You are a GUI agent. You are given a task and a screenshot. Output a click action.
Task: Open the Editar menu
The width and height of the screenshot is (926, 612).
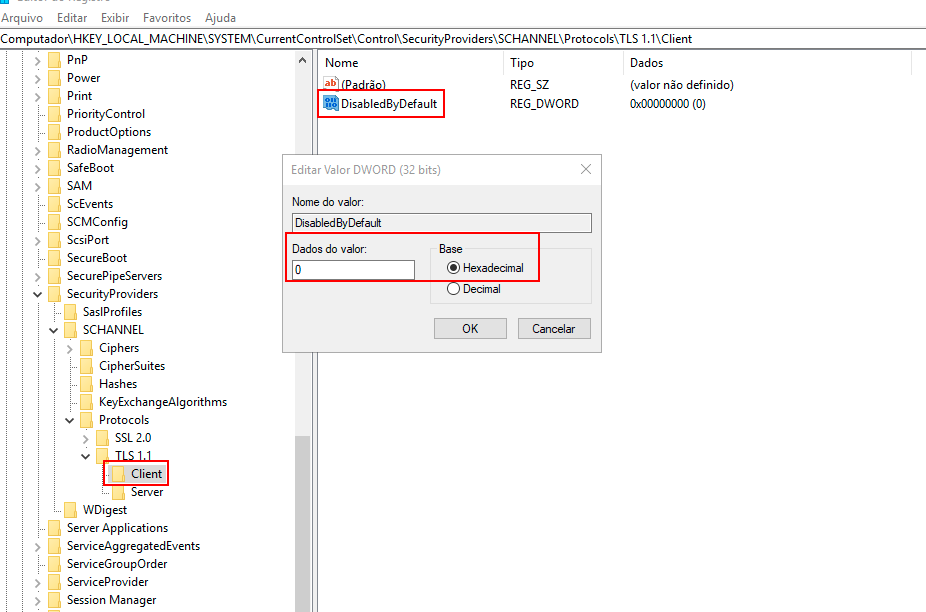[72, 18]
